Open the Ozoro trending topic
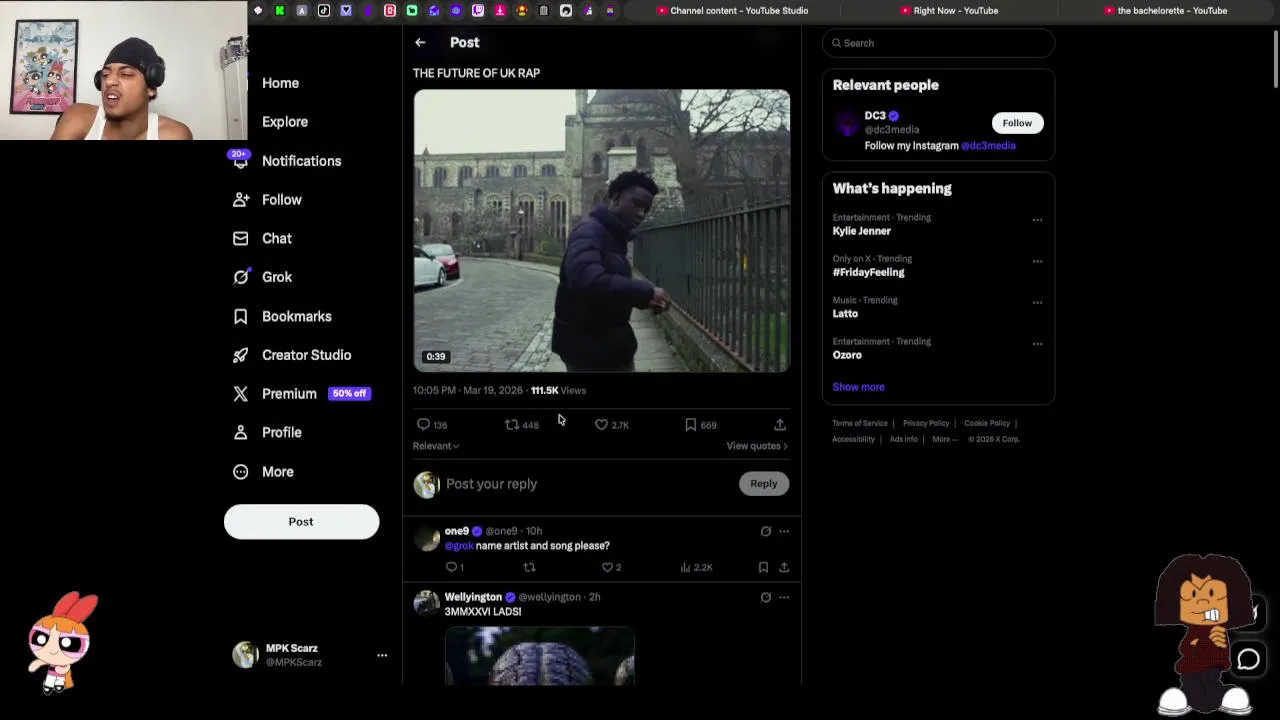 tap(847, 355)
